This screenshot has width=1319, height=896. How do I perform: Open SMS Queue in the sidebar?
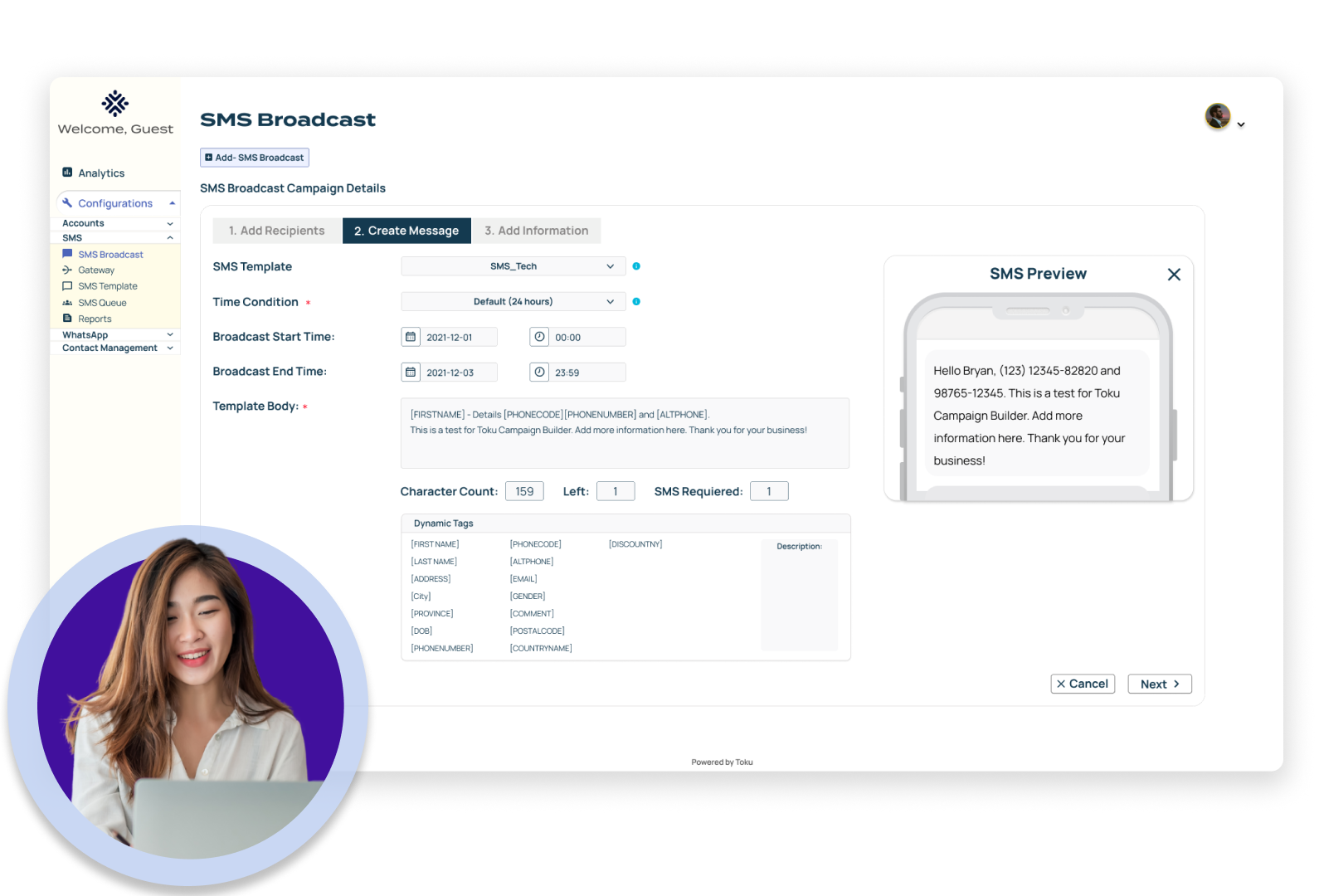click(x=102, y=303)
